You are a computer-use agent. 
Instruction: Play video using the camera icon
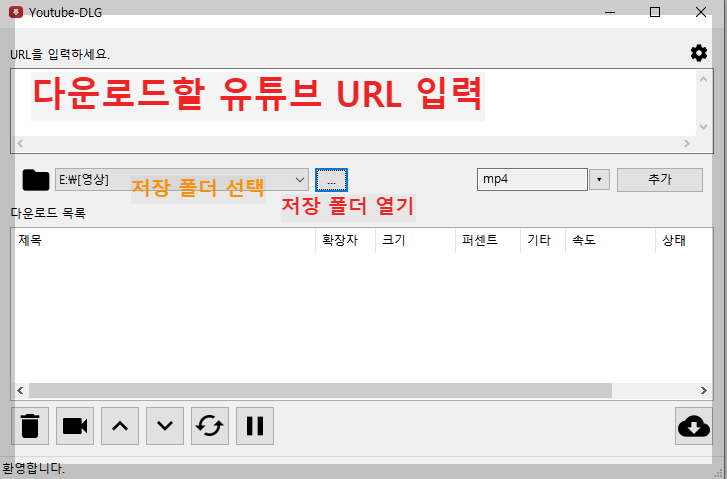tap(75, 426)
